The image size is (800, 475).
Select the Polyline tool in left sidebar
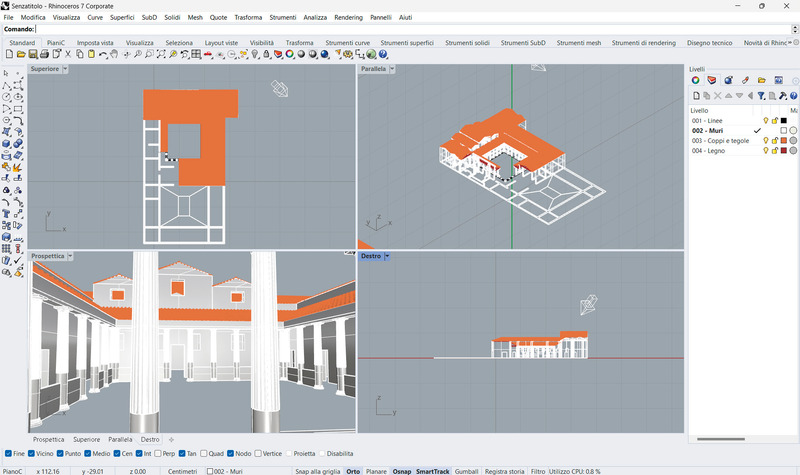coord(7,85)
